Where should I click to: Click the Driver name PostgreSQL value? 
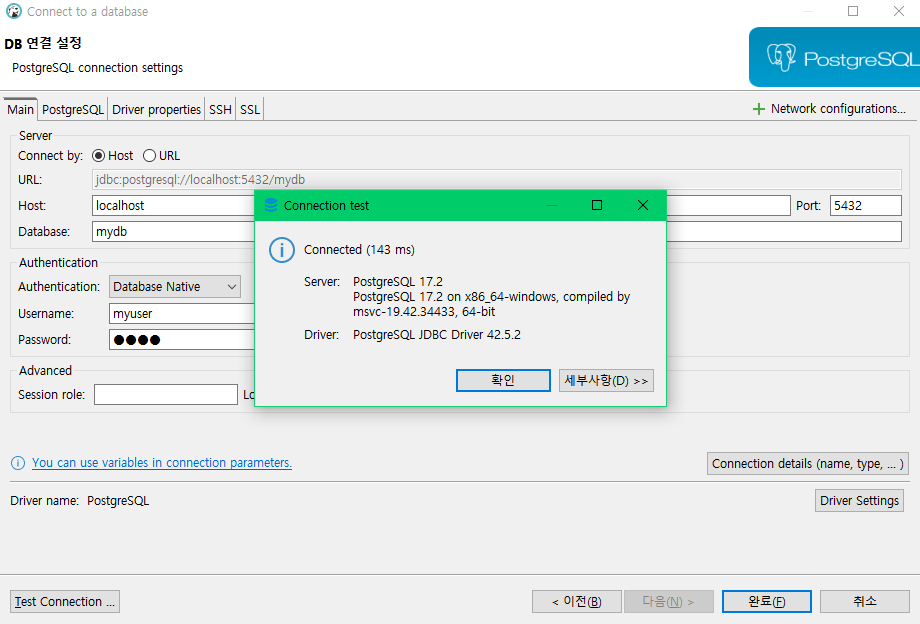coord(118,501)
